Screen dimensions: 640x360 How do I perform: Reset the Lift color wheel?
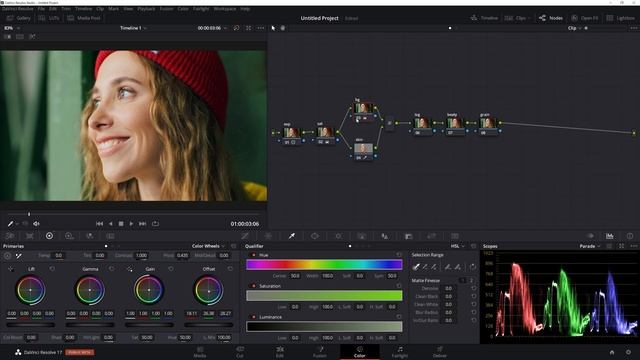pyautogui.click(x=52, y=269)
